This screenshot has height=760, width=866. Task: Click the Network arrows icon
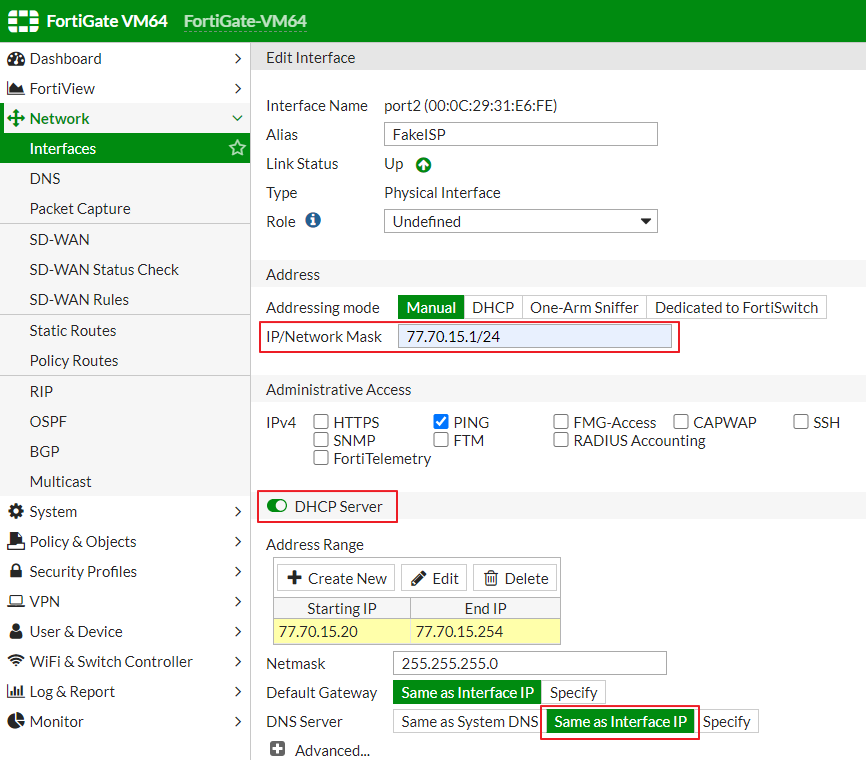pos(16,118)
